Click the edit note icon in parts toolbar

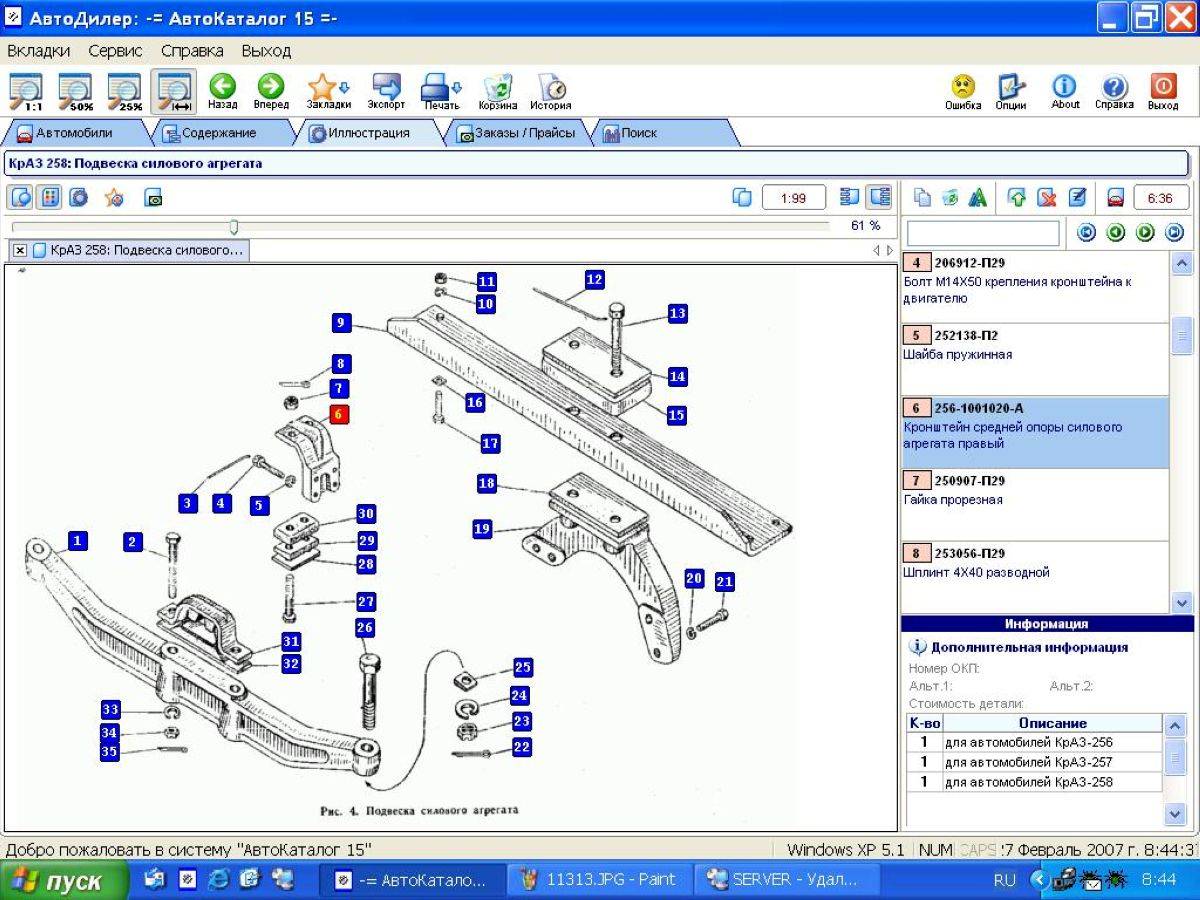[1077, 198]
